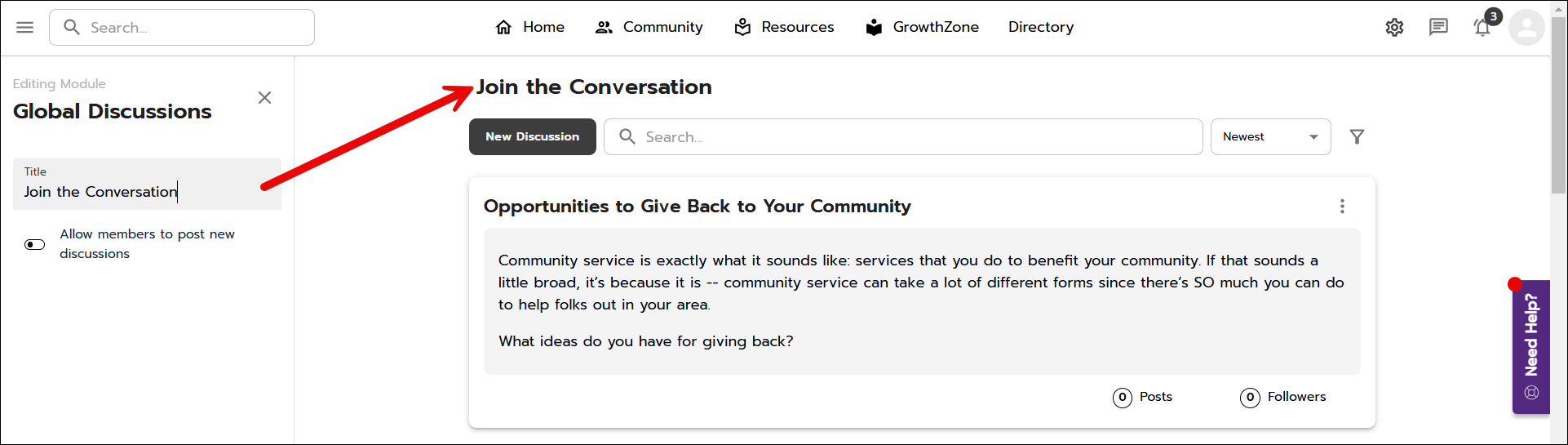Image resolution: width=1568 pixels, height=445 pixels.
Task: Open the Community menu
Action: click(x=649, y=28)
